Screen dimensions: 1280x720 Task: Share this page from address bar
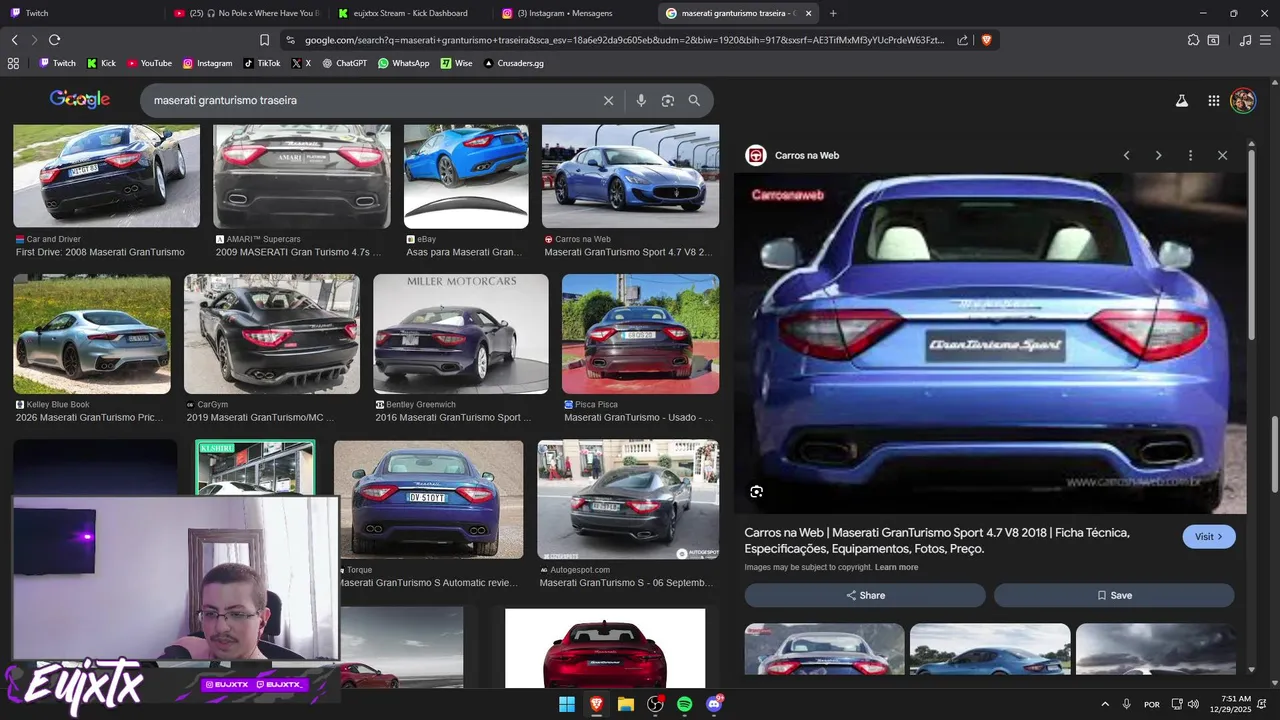962,40
